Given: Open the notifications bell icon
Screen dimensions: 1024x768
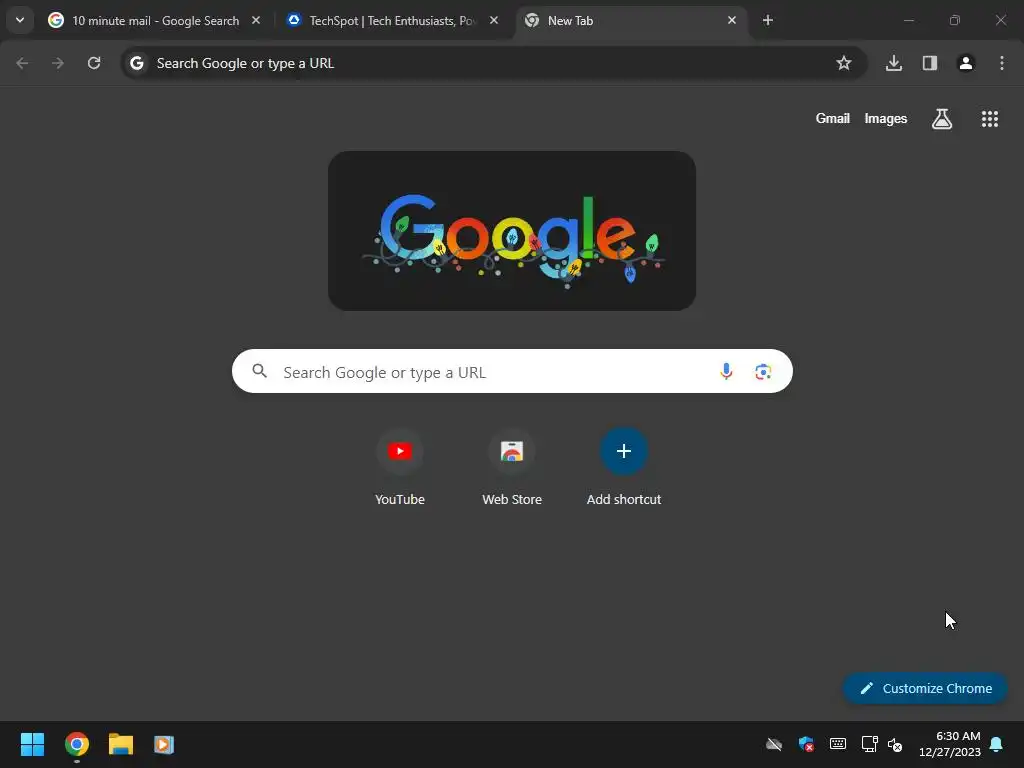Looking at the screenshot, I should click(997, 744).
